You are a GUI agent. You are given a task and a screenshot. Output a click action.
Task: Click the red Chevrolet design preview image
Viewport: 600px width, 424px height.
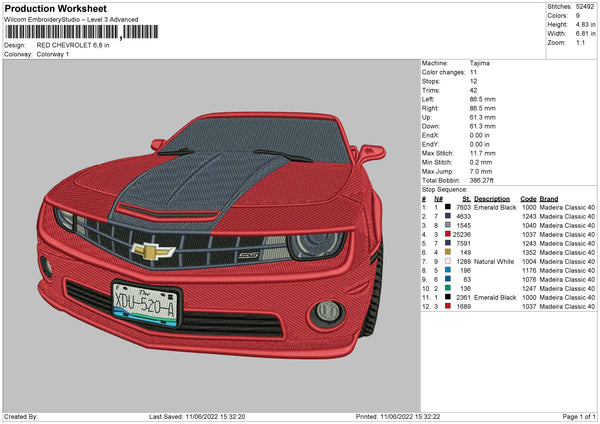pos(211,235)
